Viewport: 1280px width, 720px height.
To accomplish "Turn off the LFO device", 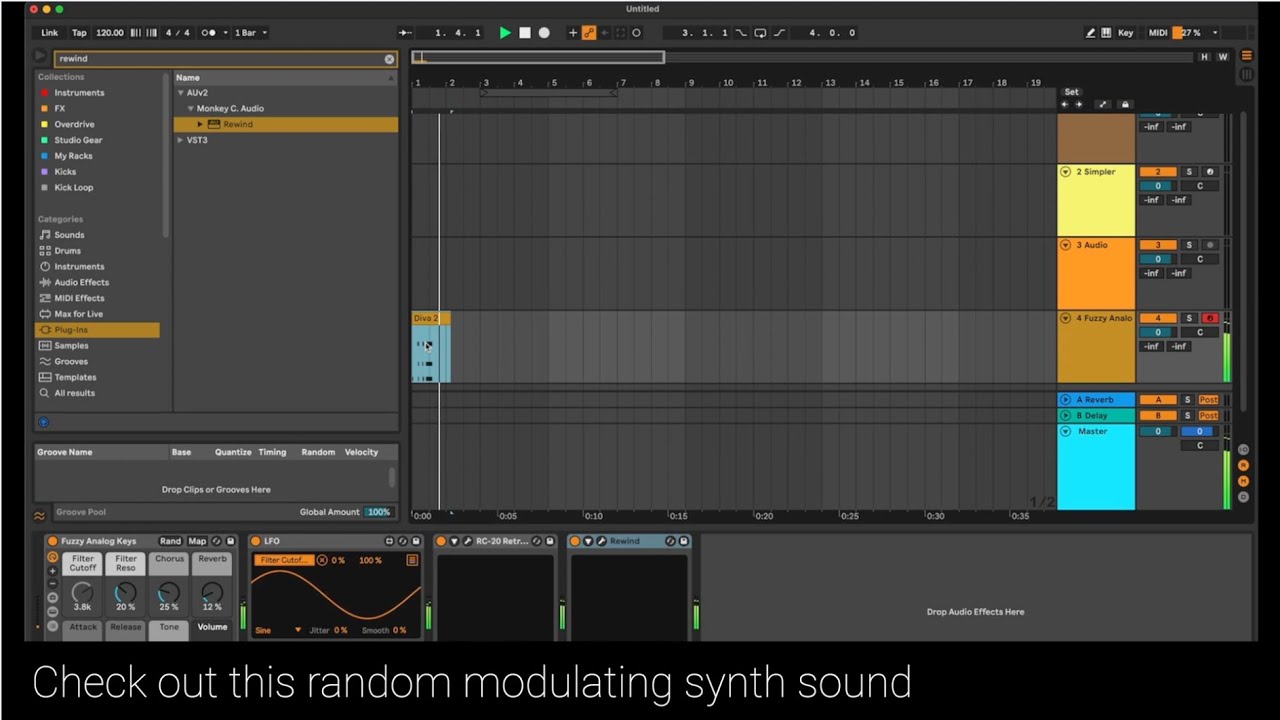I will pyautogui.click(x=256, y=541).
